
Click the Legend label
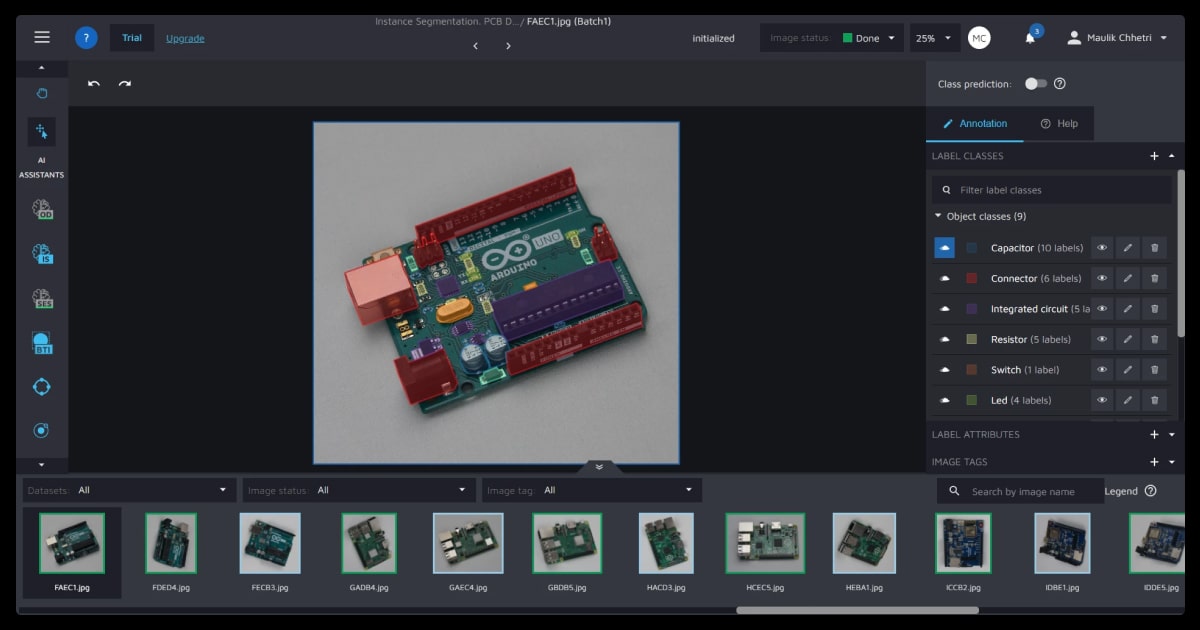coord(1121,491)
